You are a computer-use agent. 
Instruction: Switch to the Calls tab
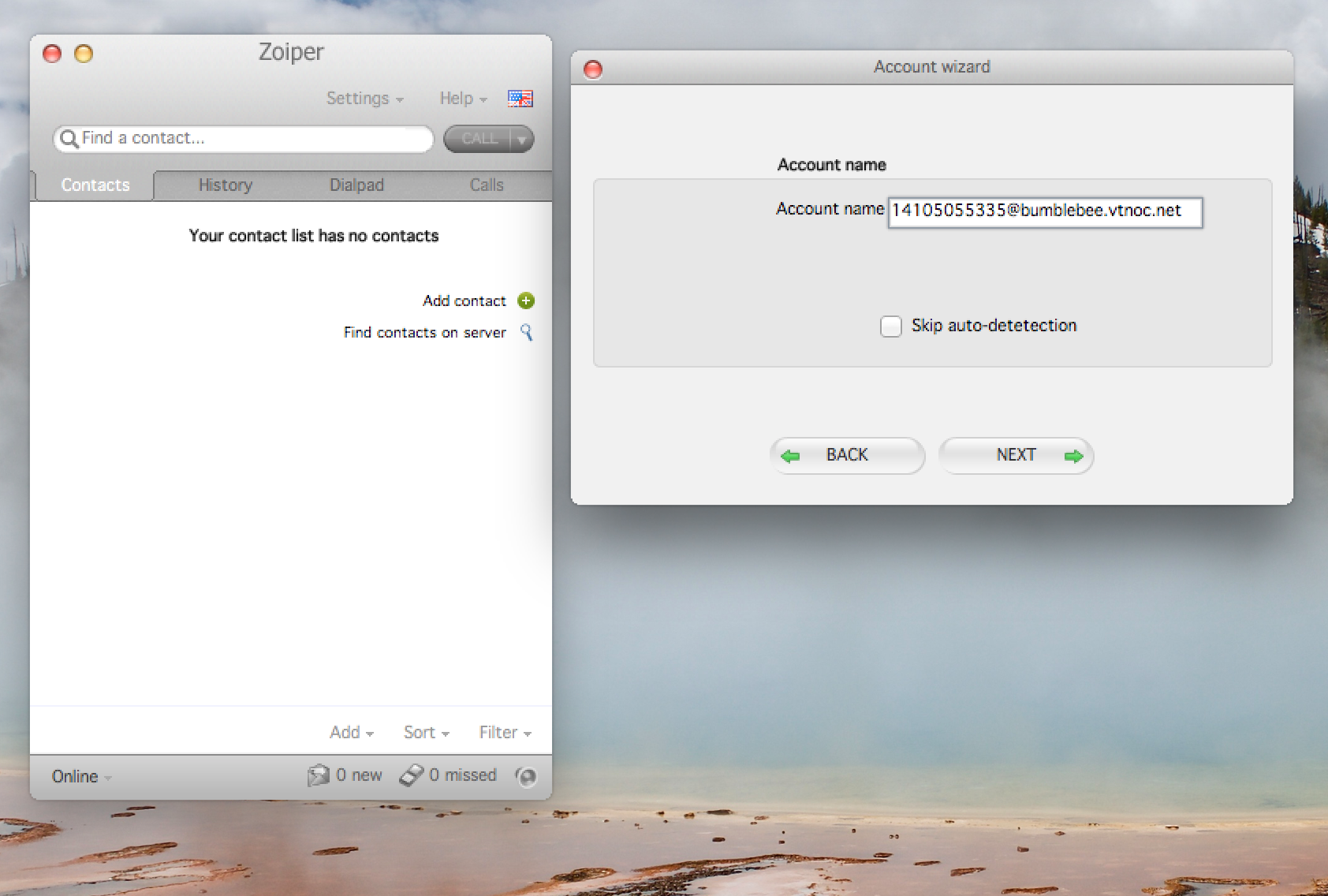(x=487, y=185)
